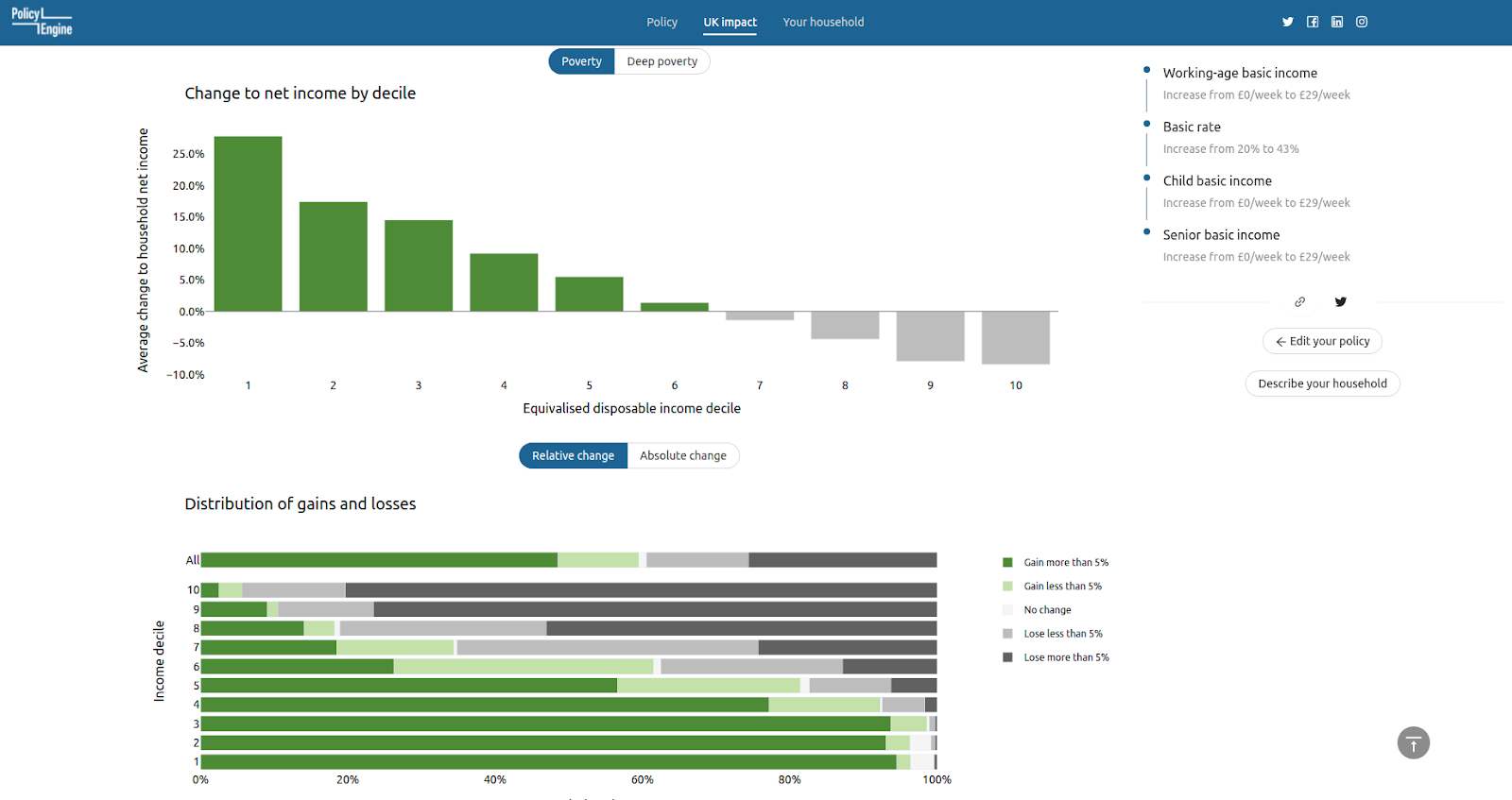Select the UK impact tab
Screen dimensions: 1512x800
click(x=730, y=22)
